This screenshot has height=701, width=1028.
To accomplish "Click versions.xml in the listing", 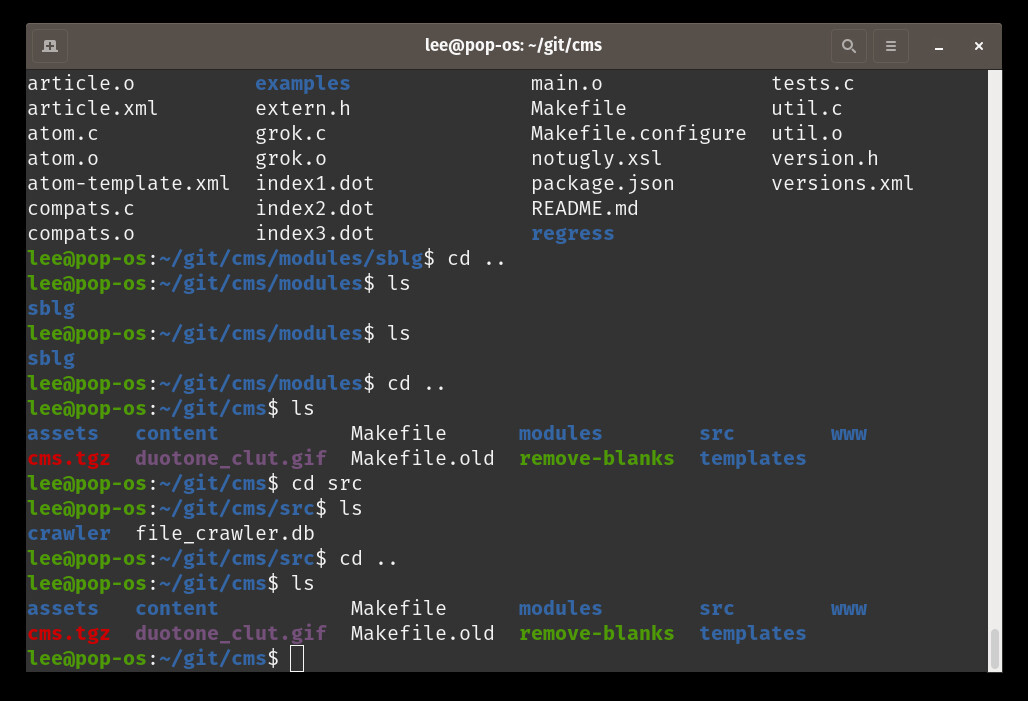I will point(842,183).
